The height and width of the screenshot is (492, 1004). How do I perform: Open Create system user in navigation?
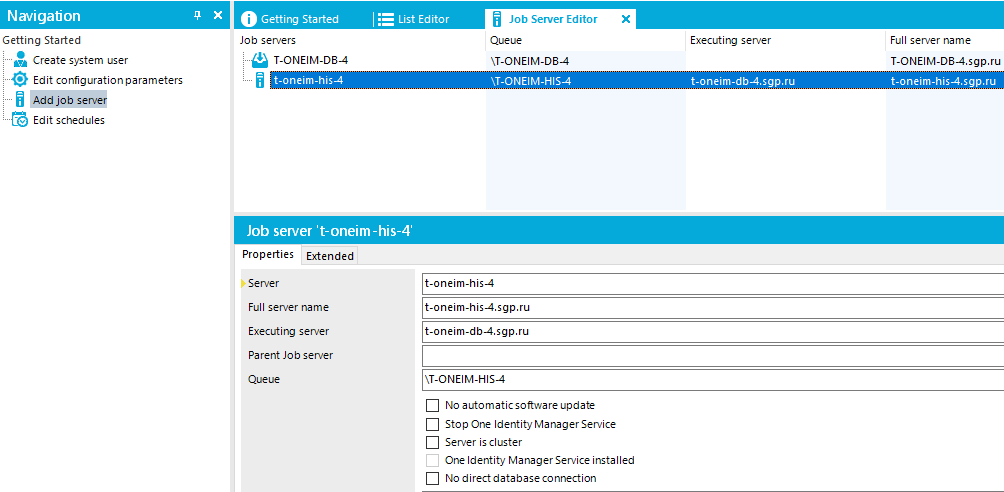click(x=81, y=60)
